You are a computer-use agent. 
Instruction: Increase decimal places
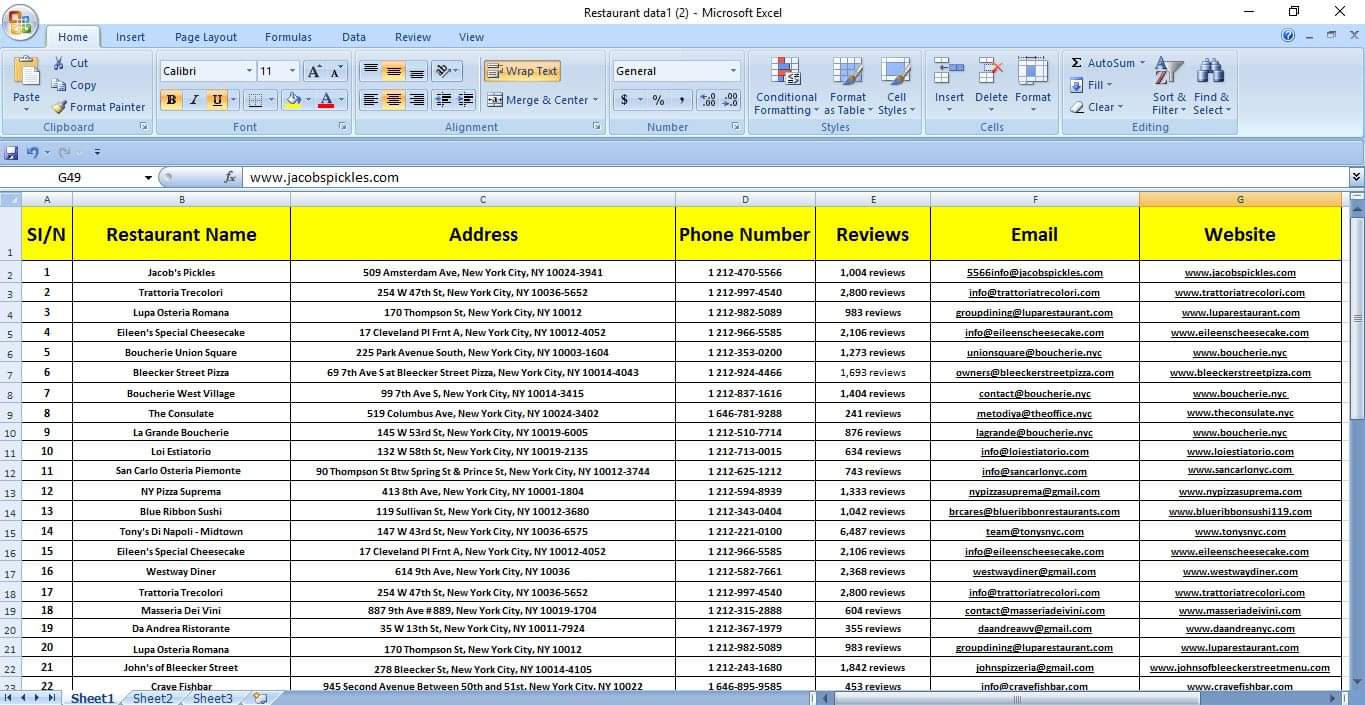[x=708, y=100]
